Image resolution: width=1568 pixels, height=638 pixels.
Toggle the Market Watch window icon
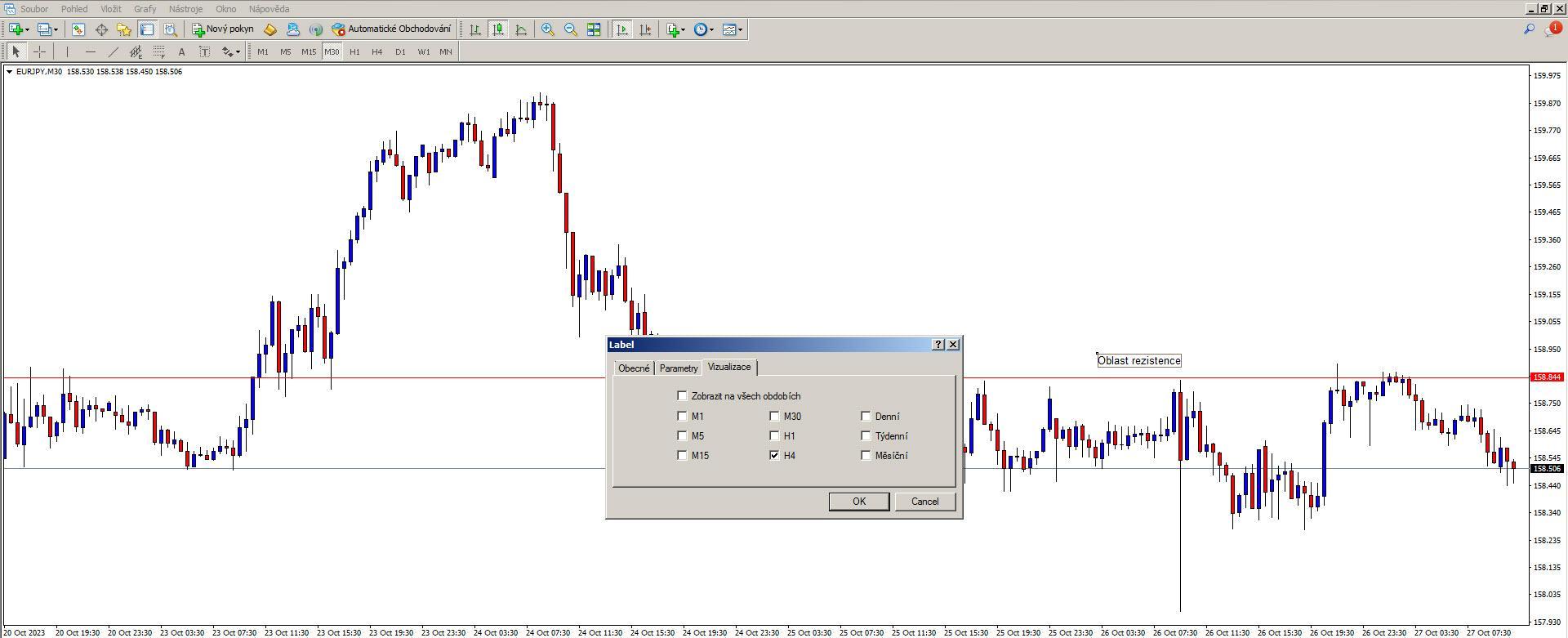tap(78, 29)
